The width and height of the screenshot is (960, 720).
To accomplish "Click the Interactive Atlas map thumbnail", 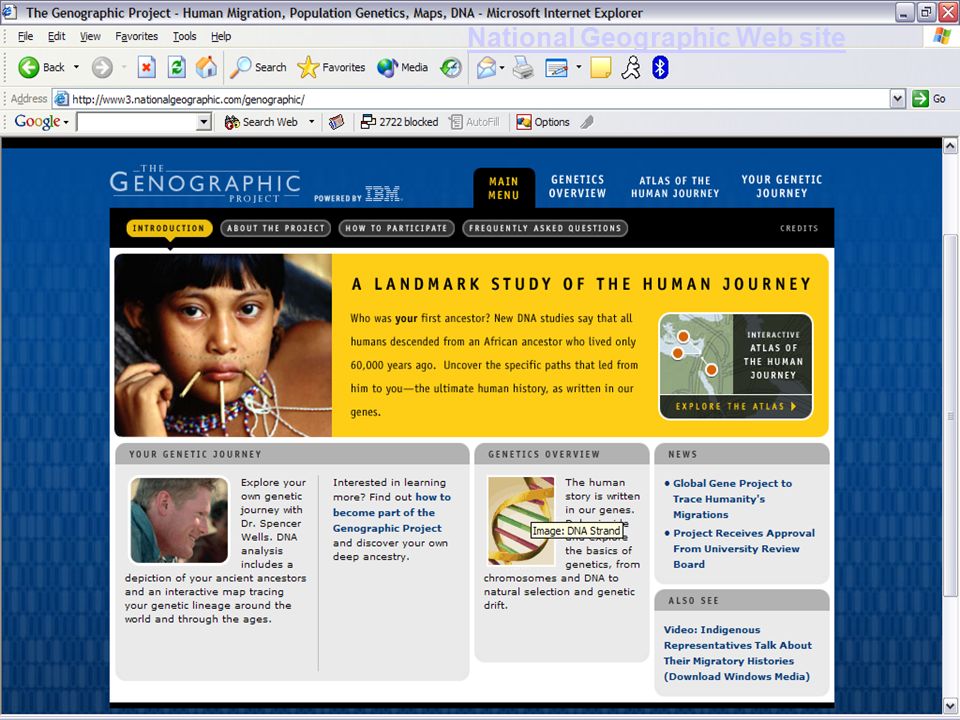I will click(696, 354).
